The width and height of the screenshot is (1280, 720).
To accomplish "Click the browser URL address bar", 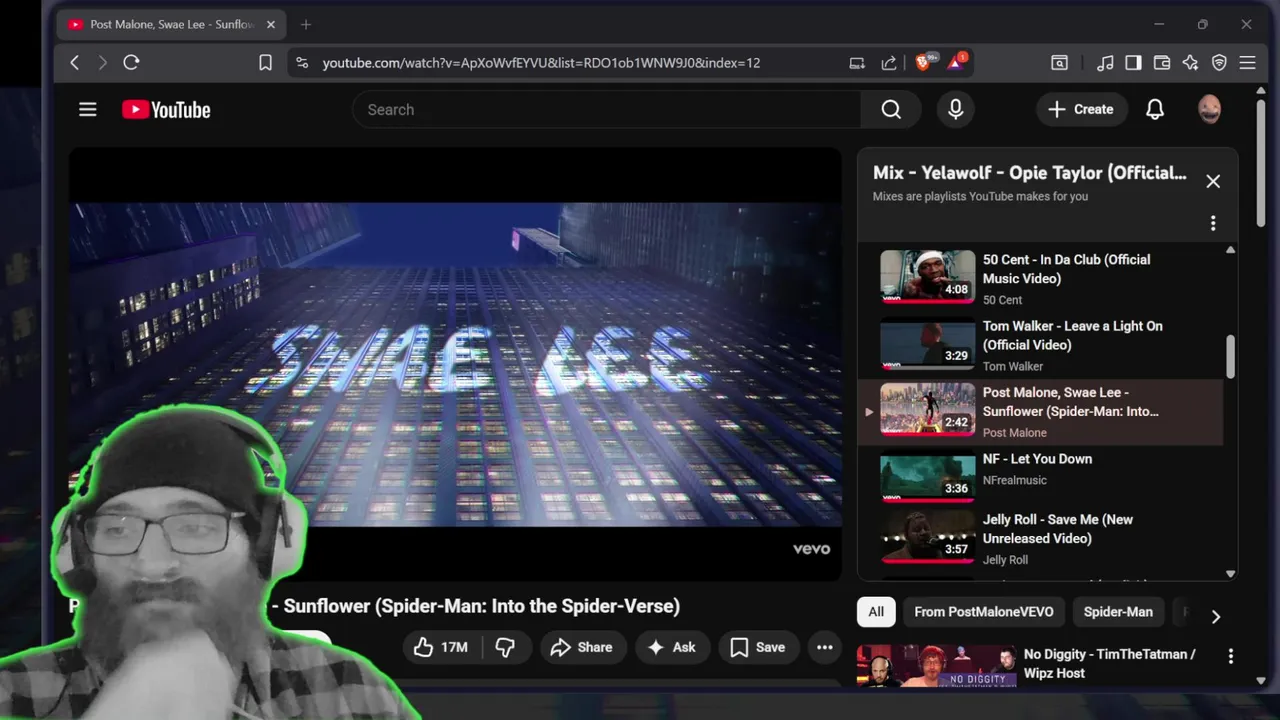I will [541, 63].
